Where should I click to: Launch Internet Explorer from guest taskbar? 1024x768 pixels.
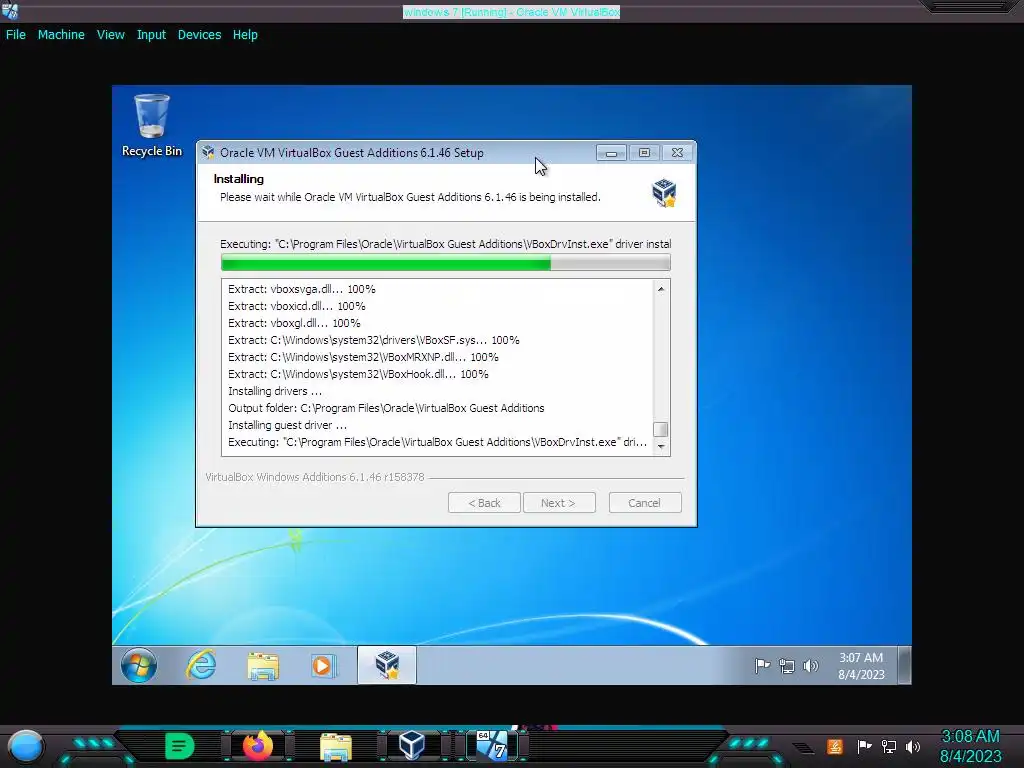pos(201,665)
